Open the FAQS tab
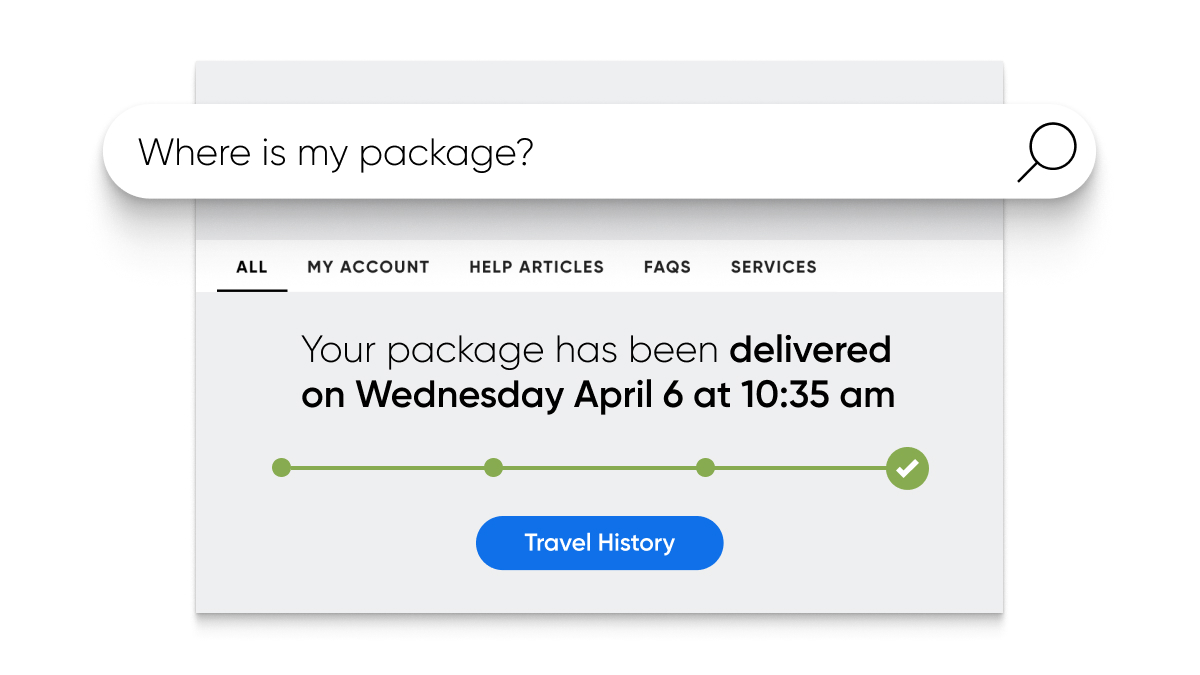Image resolution: width=1200 pixels, height=675 pixels. 667,267
